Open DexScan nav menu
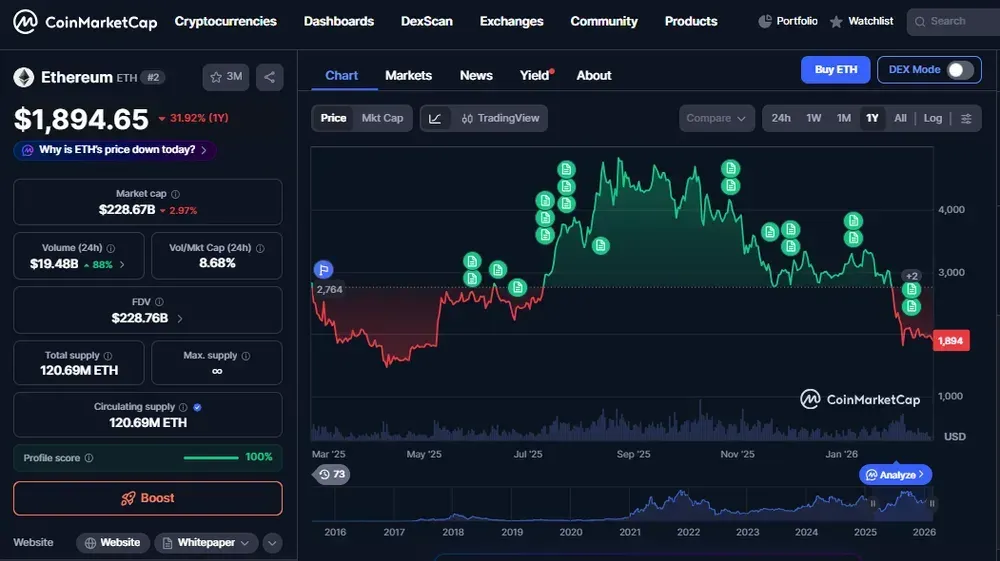This screenshot has width=1000, height=561. click(427, 22)
